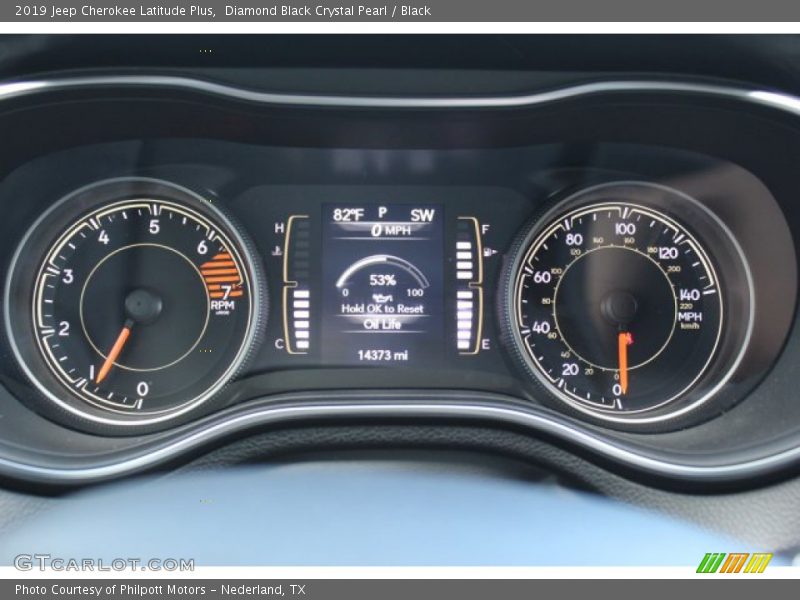Click the number 3 on the tachometer

[x=68, y=276]
